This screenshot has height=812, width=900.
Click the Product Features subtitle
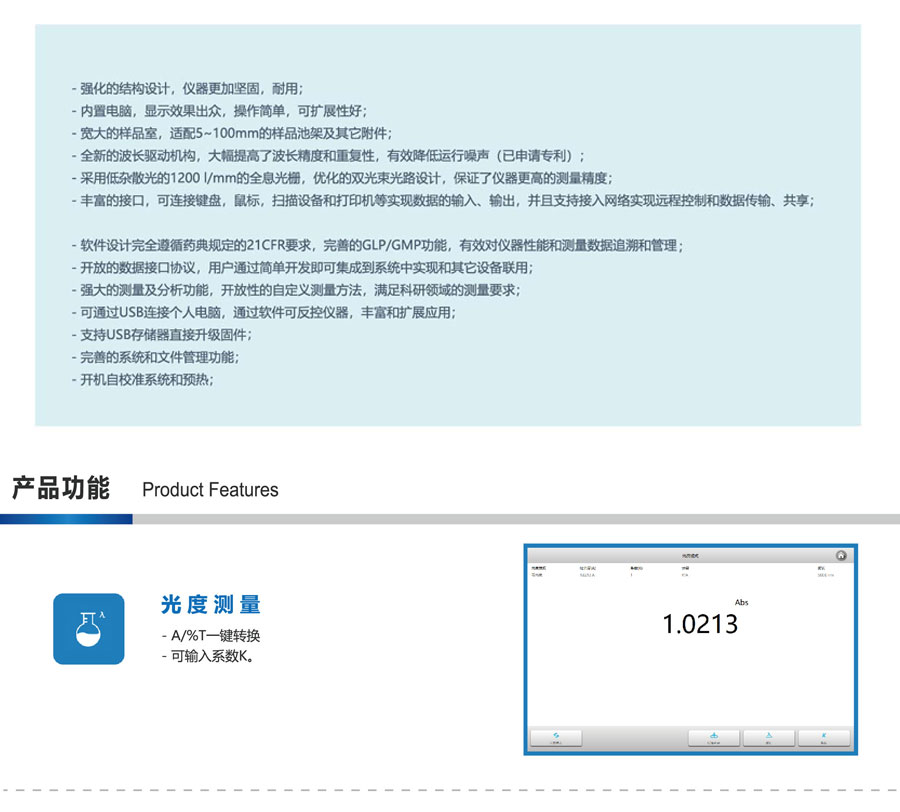[210, 490]
